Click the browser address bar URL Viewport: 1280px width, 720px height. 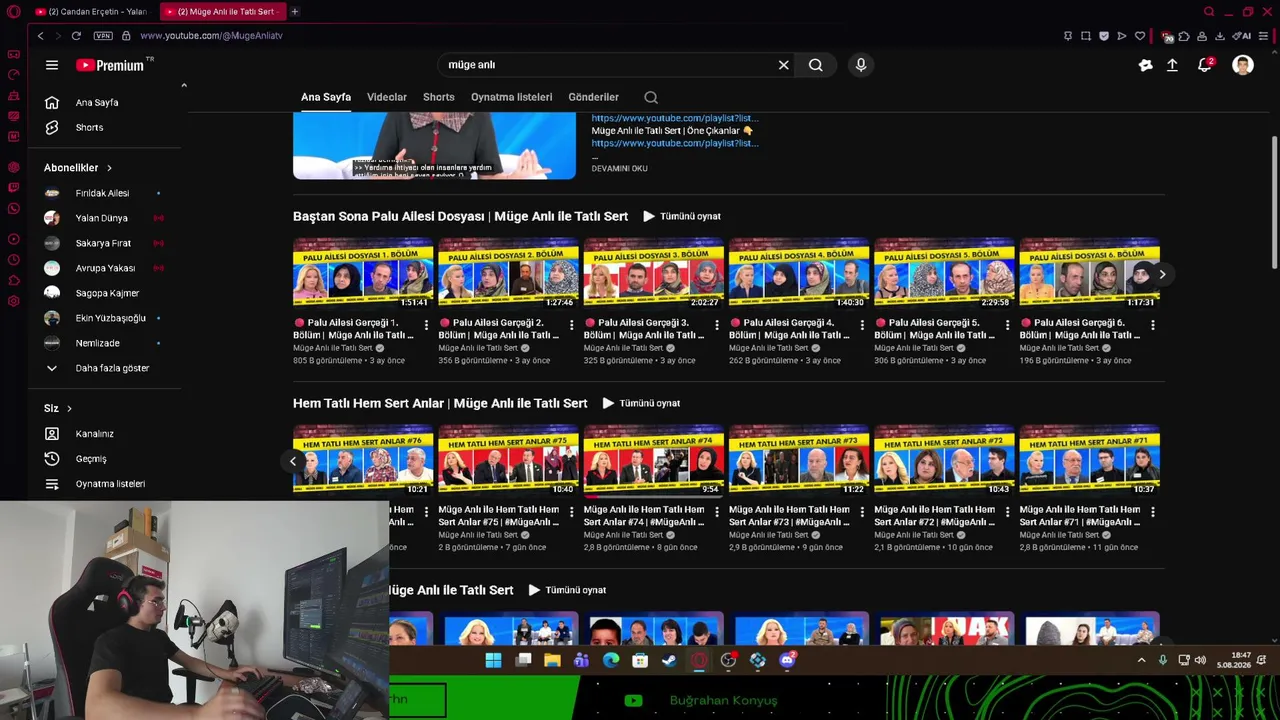(211, 36)
